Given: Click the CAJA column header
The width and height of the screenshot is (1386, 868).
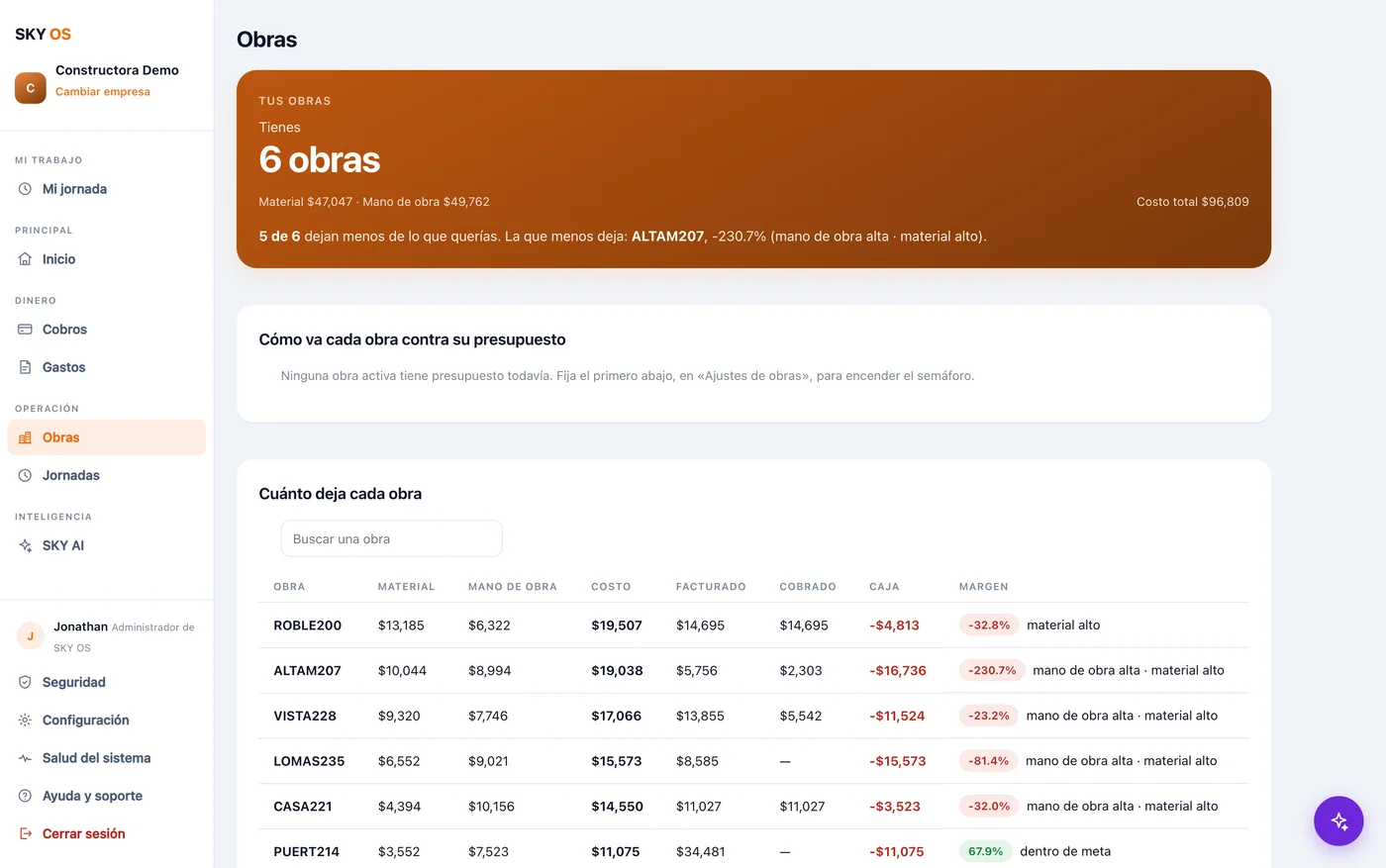Looking at the screenshot, I should tap(884, 587).
